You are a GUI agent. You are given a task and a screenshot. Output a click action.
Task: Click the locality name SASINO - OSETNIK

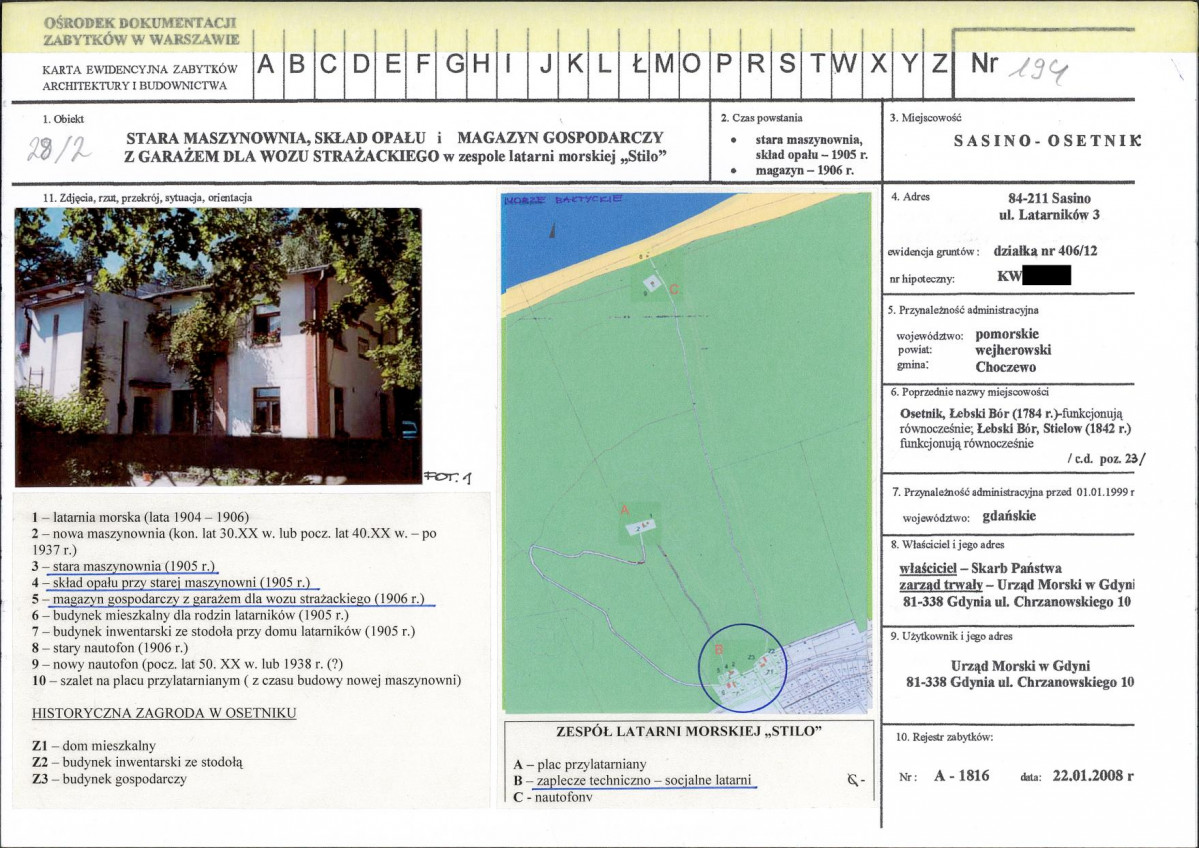1047,141
